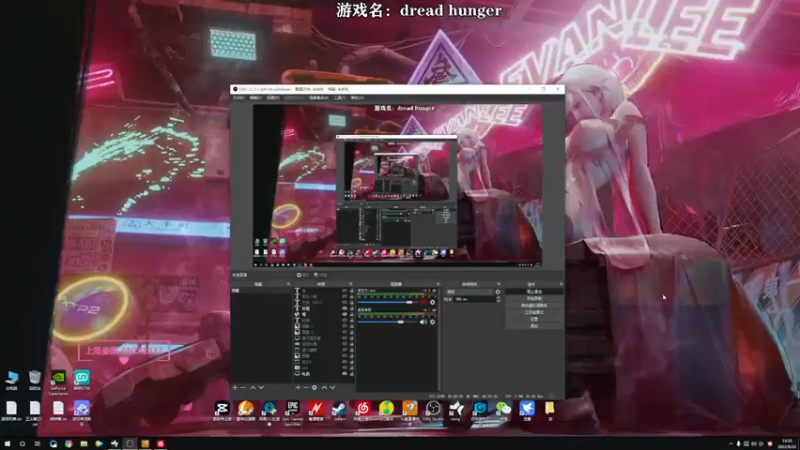Open the Help menu in OBS
800x450 pixels.
pos(357,97)
